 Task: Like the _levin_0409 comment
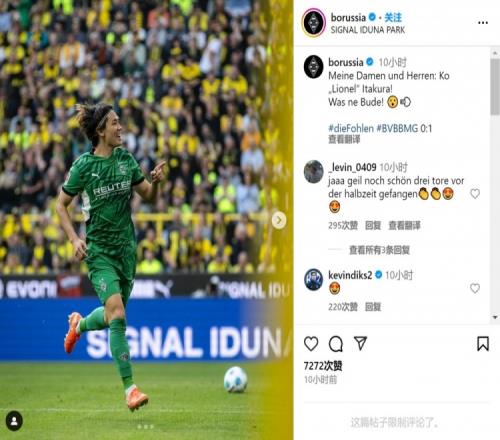[x=475, y=193]
